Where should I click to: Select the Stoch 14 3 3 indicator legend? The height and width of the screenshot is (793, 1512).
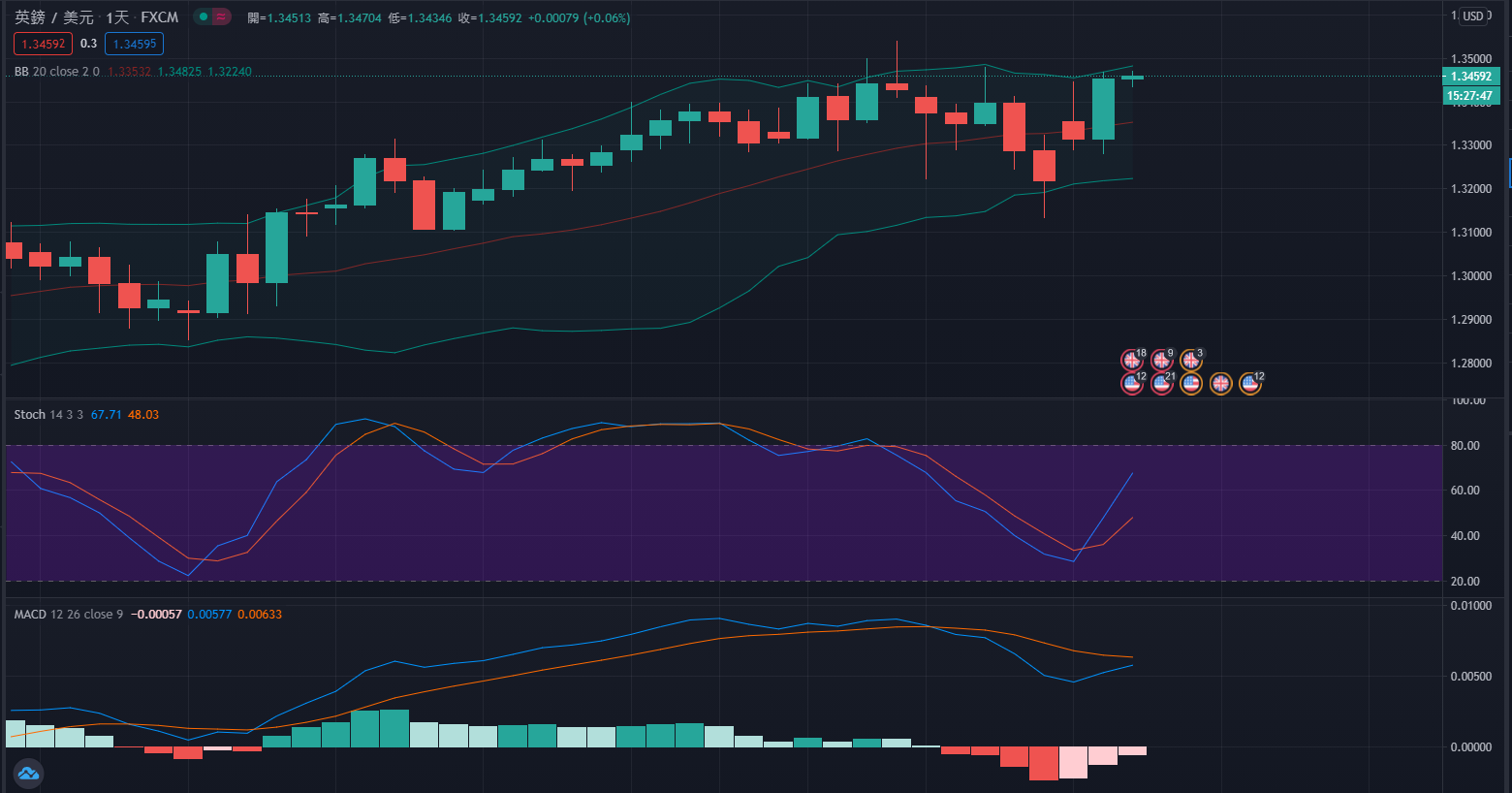point(48,415)
